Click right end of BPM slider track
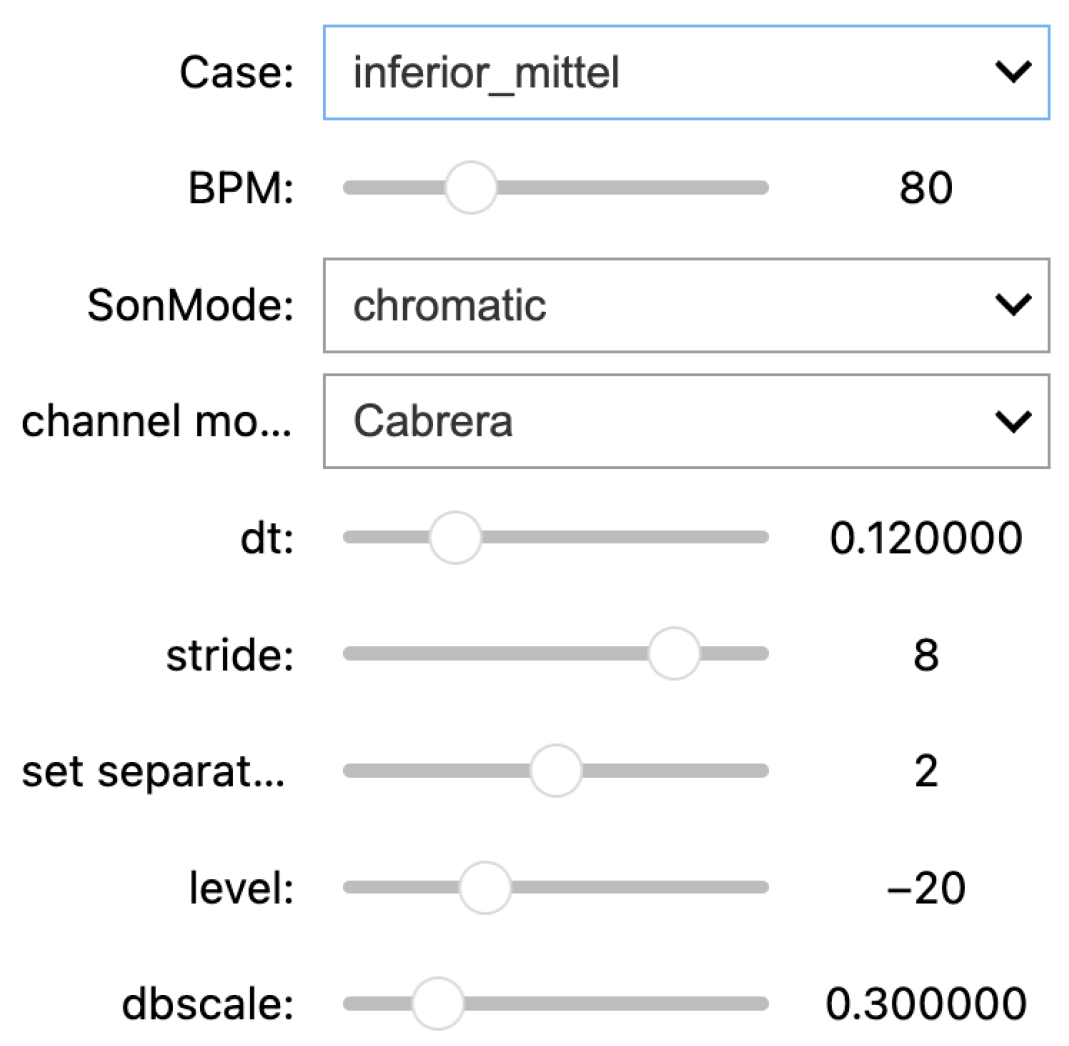 pyautogui.click(x=760, y=187)
